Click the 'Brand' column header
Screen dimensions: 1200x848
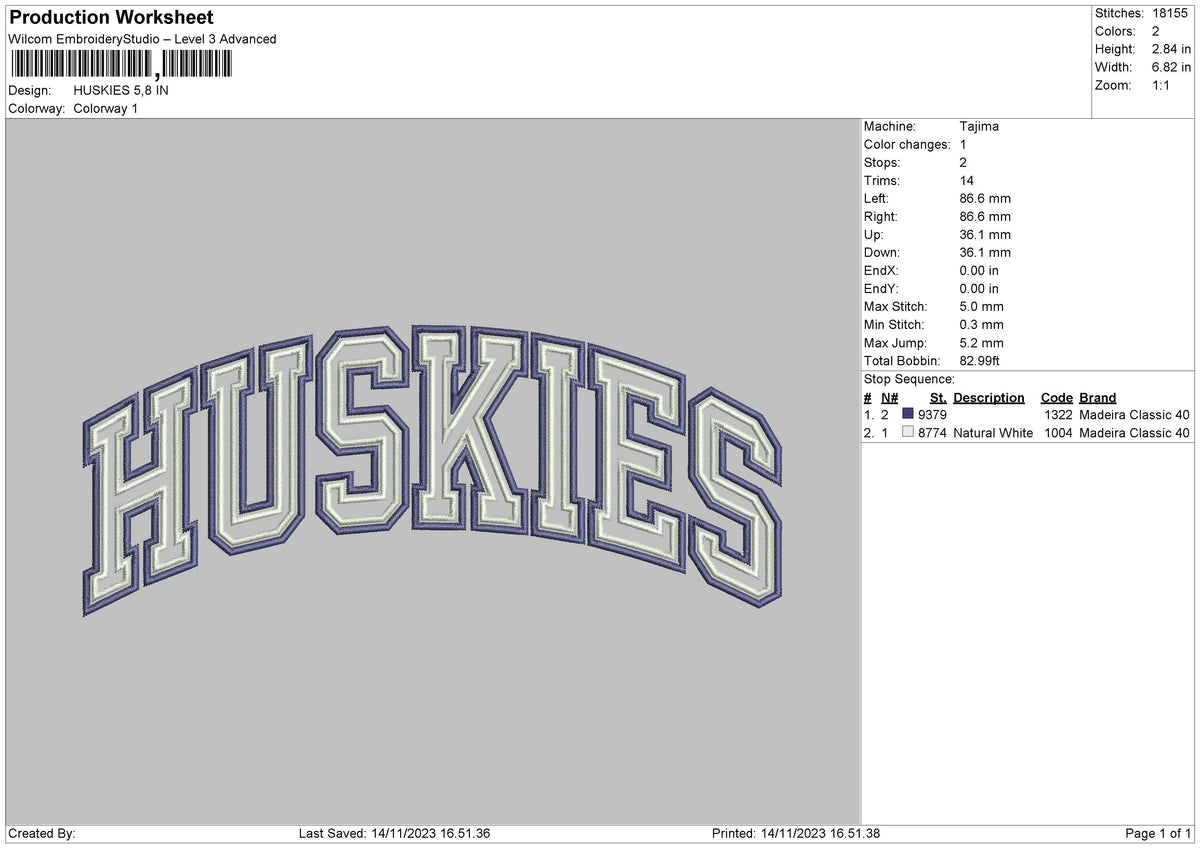tap(1098, 397)
